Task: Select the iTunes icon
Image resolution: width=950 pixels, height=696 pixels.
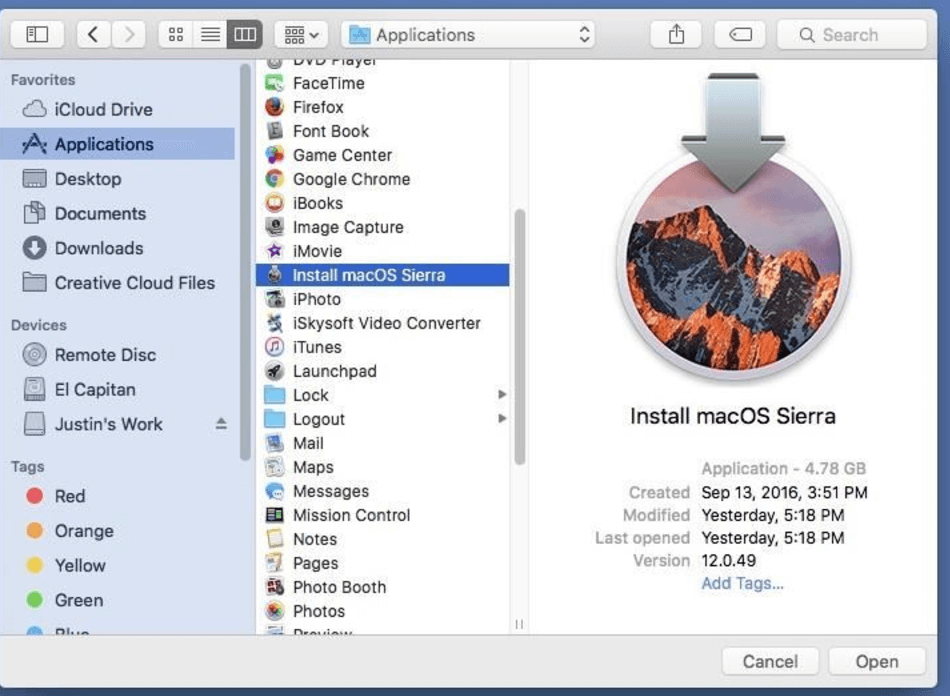Action: 273,347
